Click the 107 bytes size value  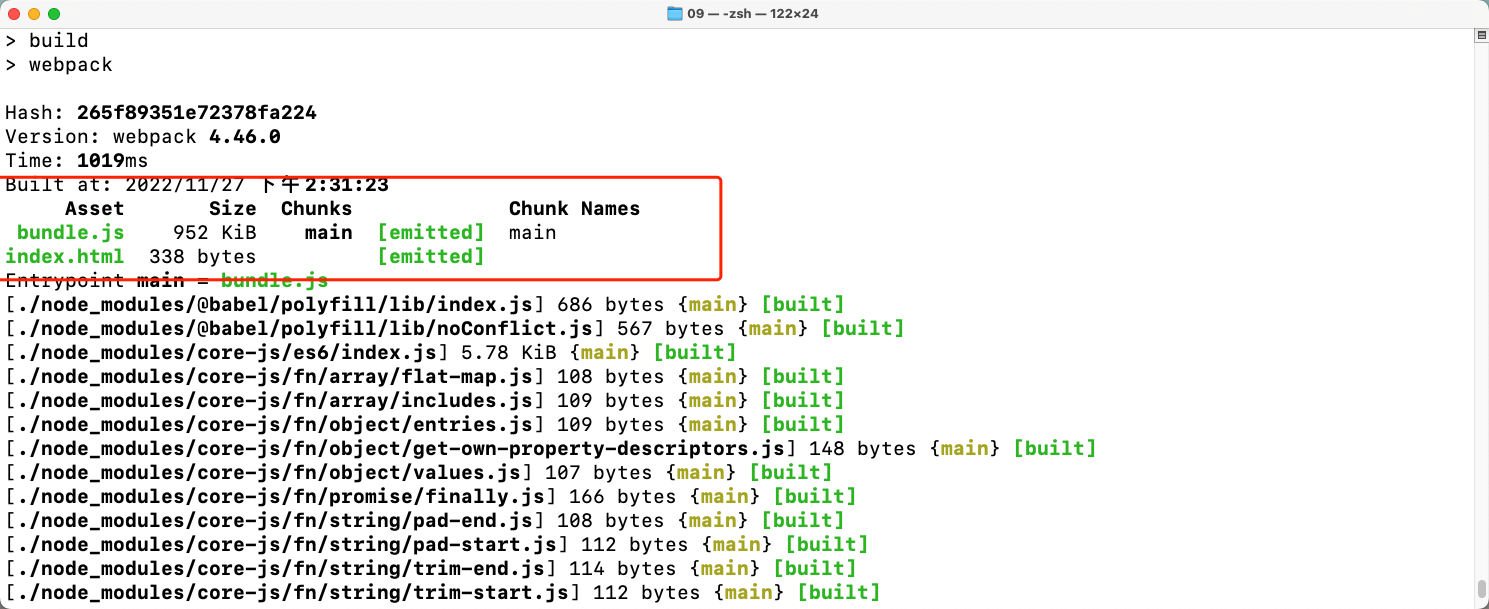click(x=599, y=473)
